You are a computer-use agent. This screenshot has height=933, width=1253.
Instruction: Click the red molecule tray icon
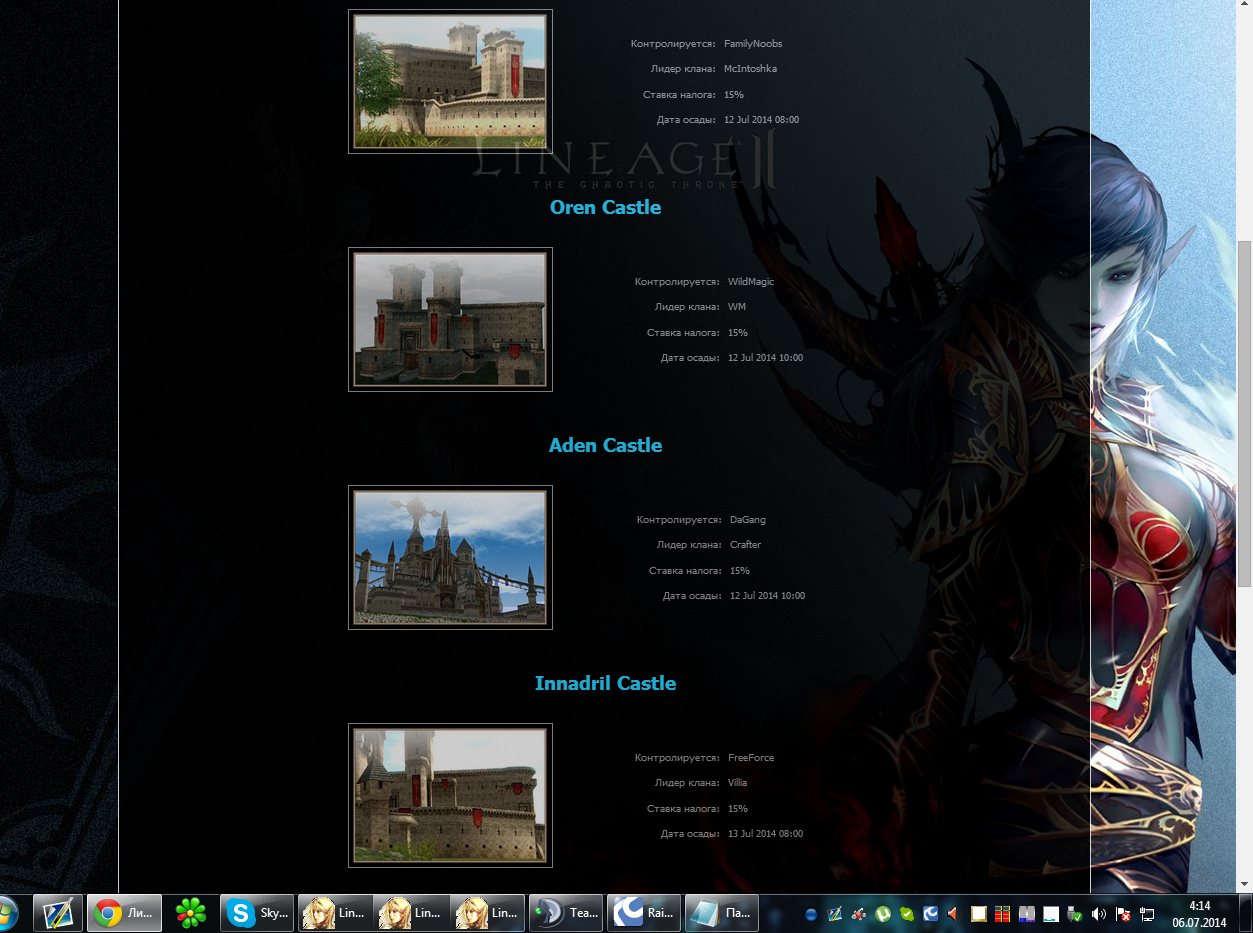click(x=859, y=914)
